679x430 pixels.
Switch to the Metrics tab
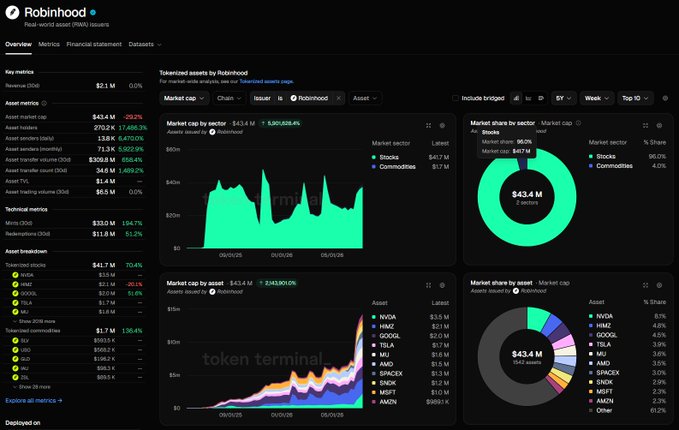49,44
